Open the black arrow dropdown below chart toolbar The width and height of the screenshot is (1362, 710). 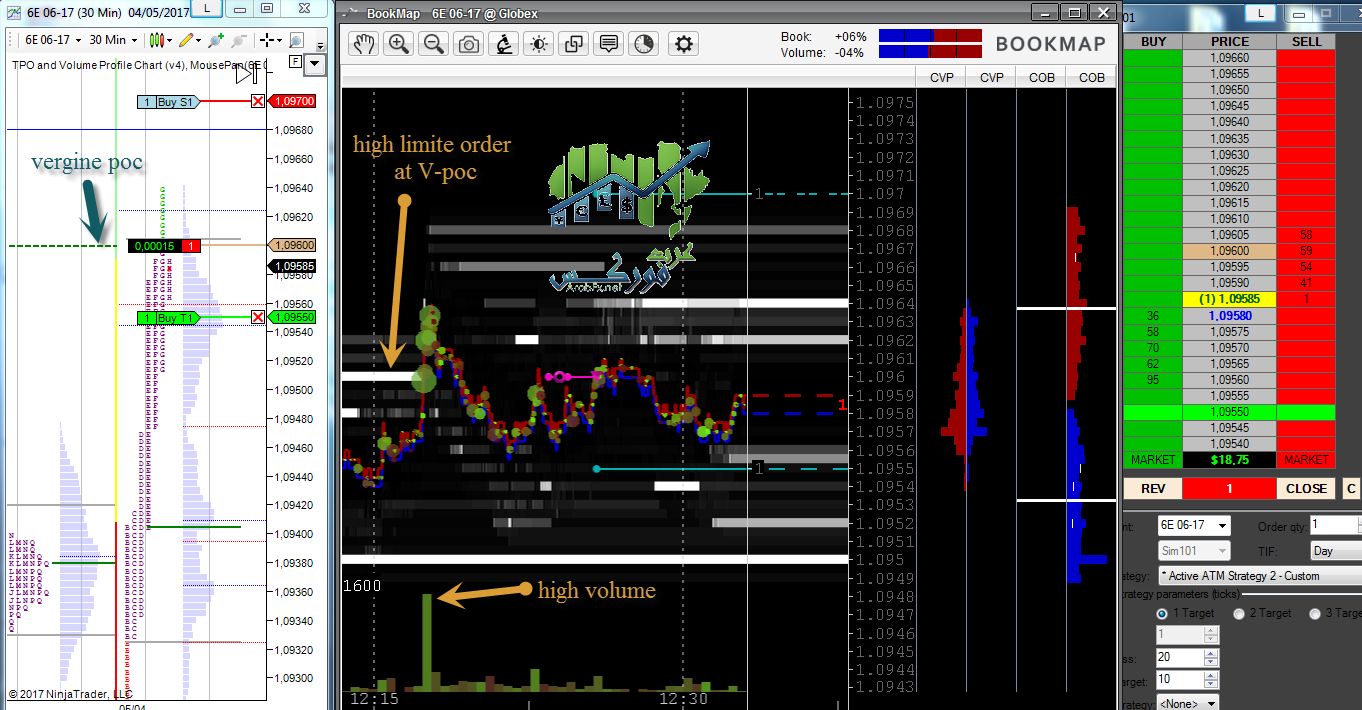point(315,65)
